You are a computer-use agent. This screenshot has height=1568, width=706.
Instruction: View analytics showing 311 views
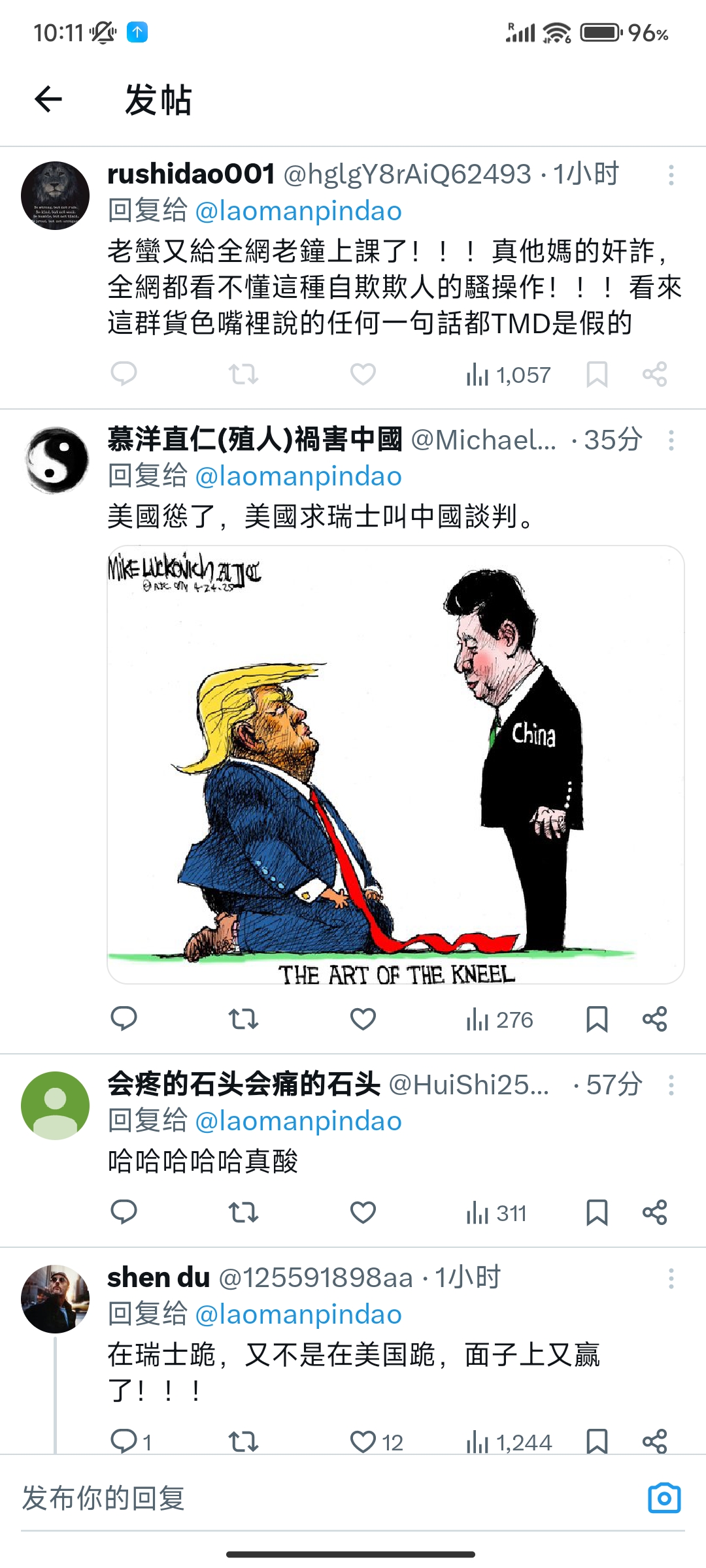pos(496,1213)
